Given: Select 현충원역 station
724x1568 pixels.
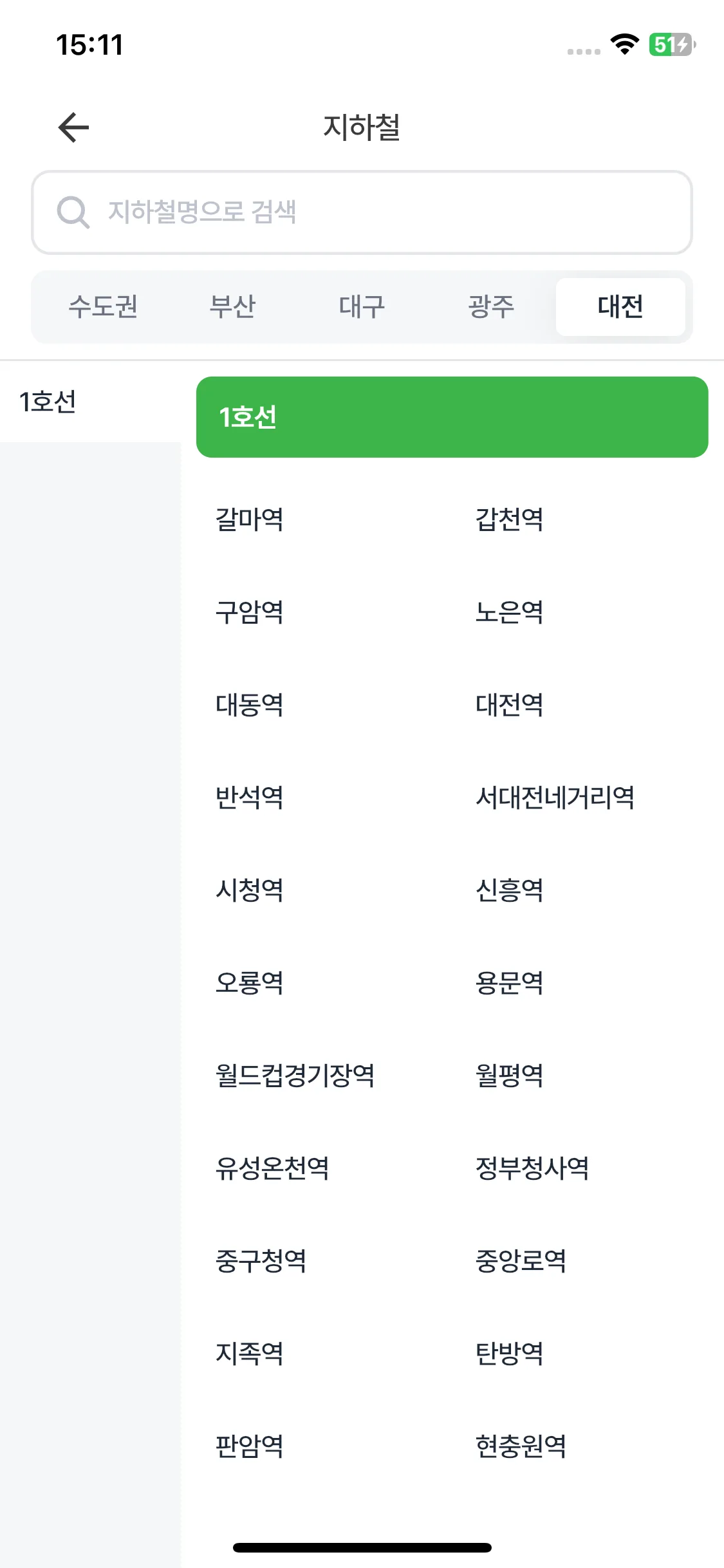Looking at the screenshot, I should click(x=521, y=1446).
